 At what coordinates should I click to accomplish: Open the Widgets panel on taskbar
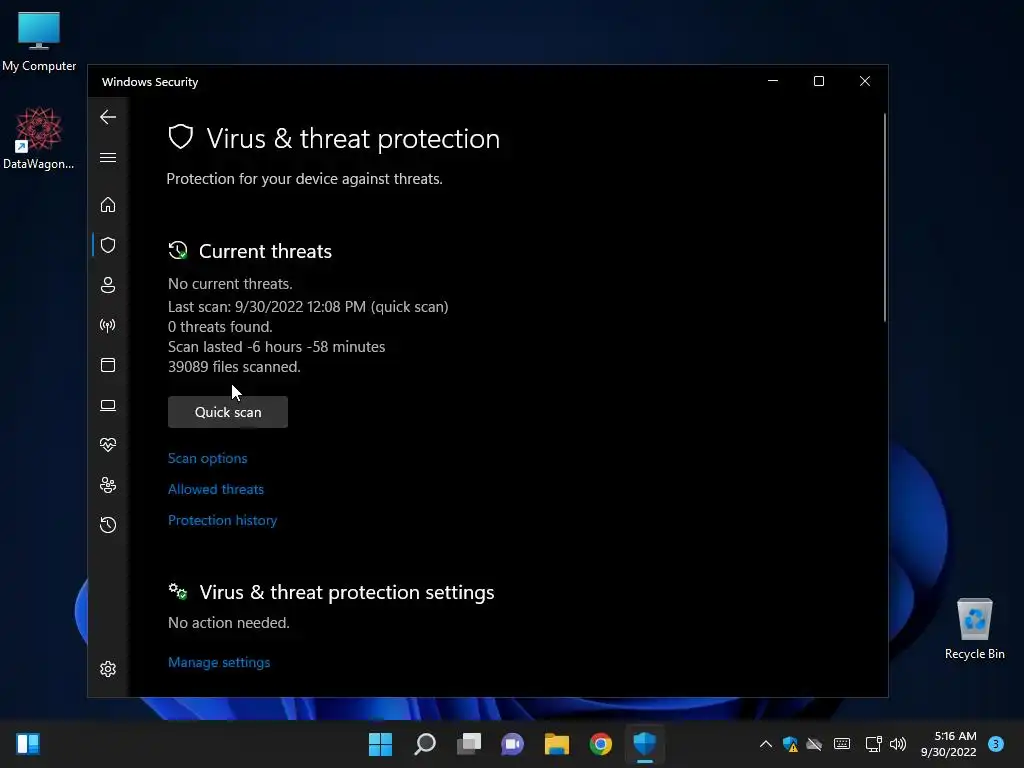pos(28,744)
